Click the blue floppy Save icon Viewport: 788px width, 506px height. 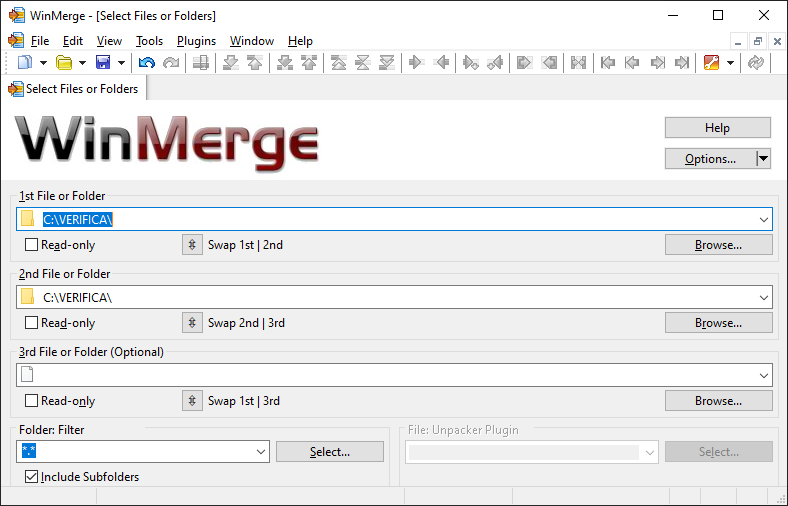103,62
